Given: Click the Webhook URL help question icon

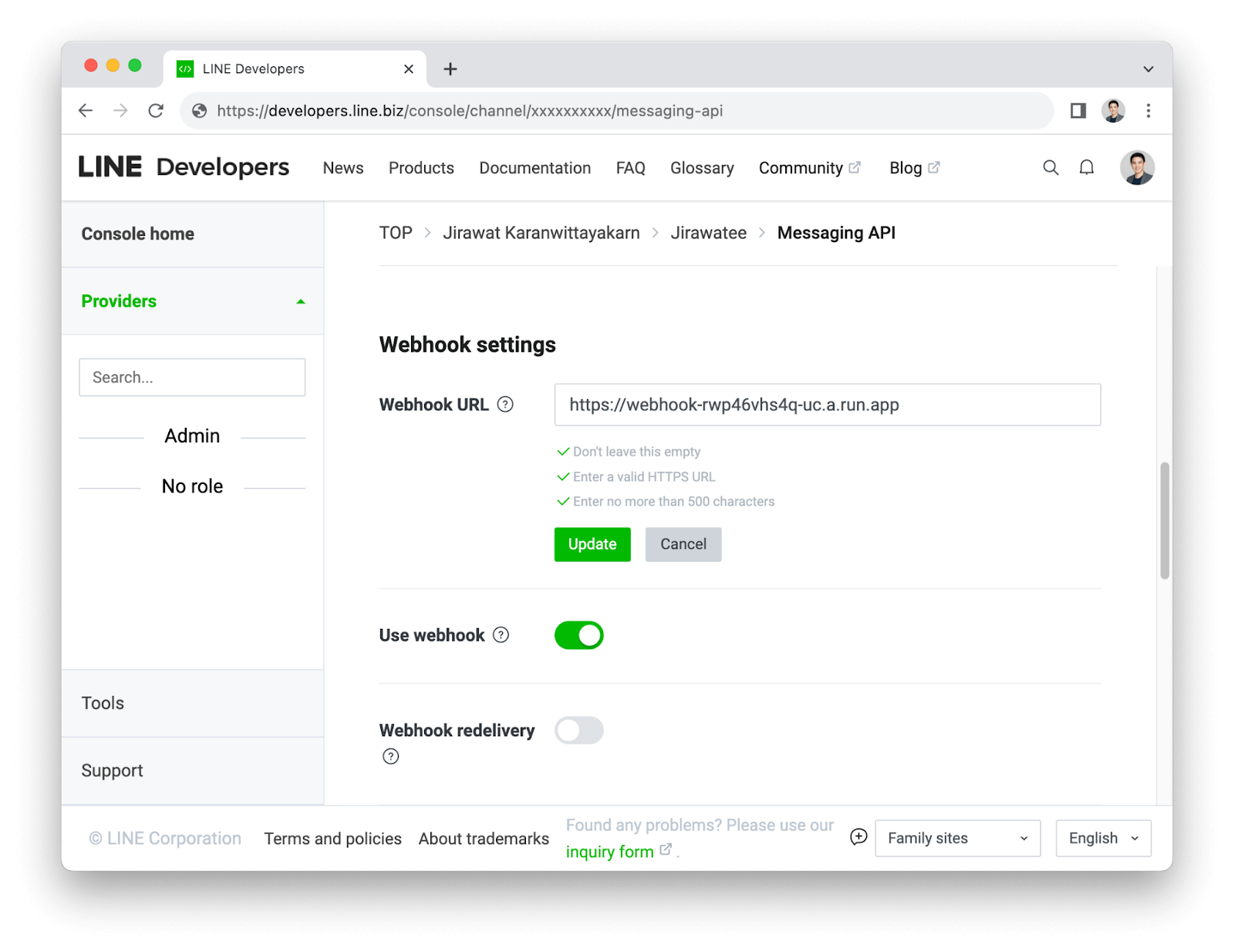Looking at the screenshot, I should 505,405.
